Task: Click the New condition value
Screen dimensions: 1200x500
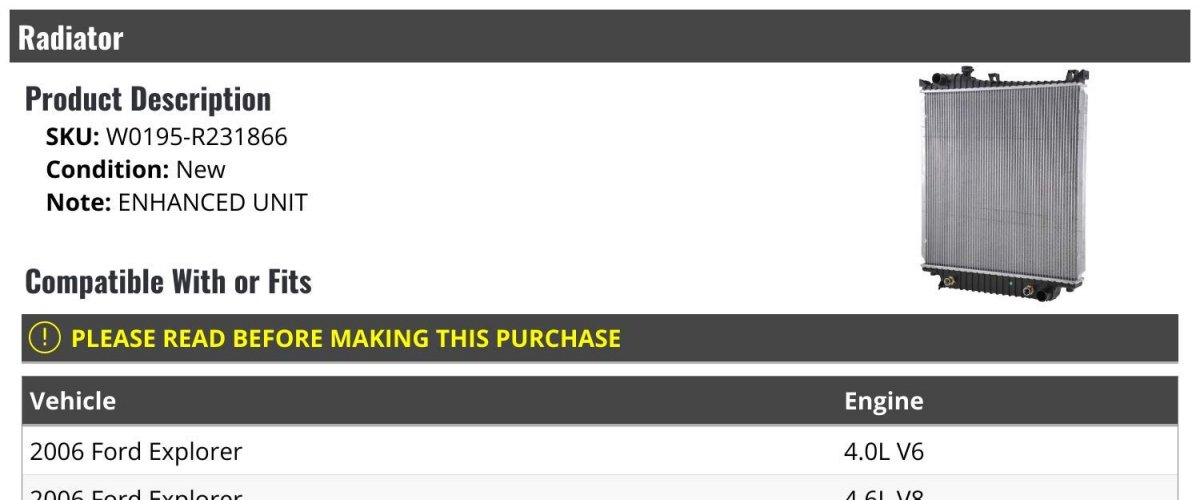Action: pos(201,170)
